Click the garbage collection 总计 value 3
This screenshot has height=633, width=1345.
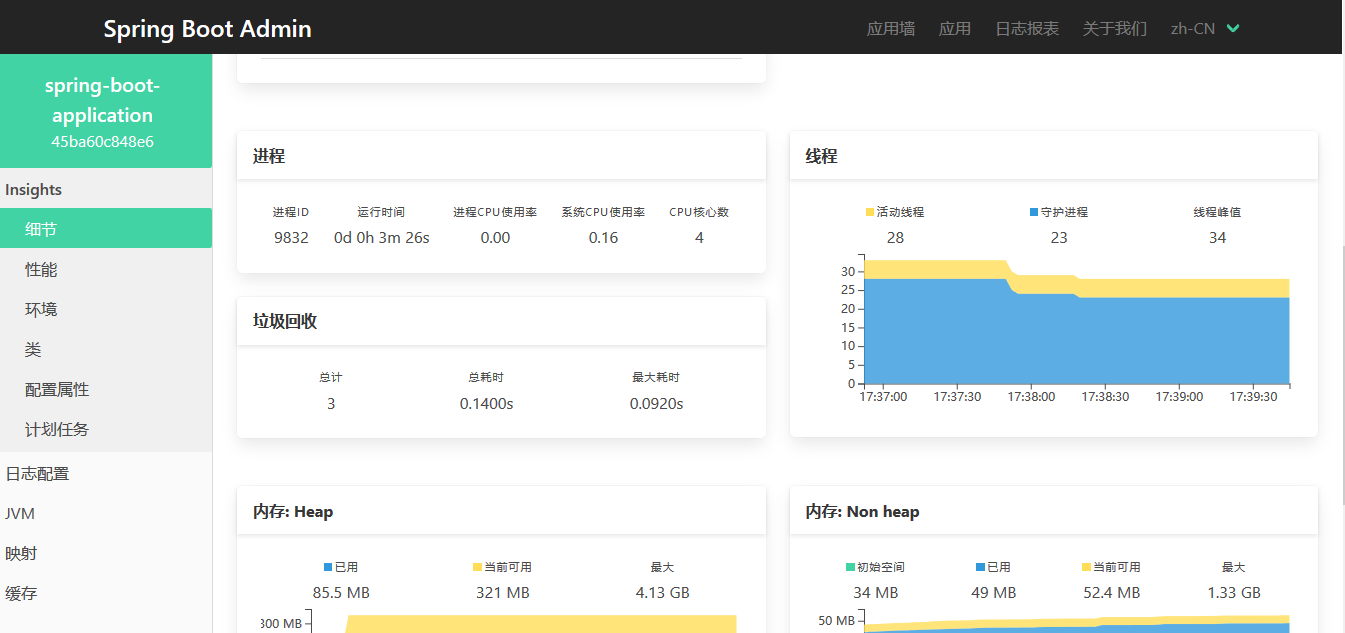[331, 404]
